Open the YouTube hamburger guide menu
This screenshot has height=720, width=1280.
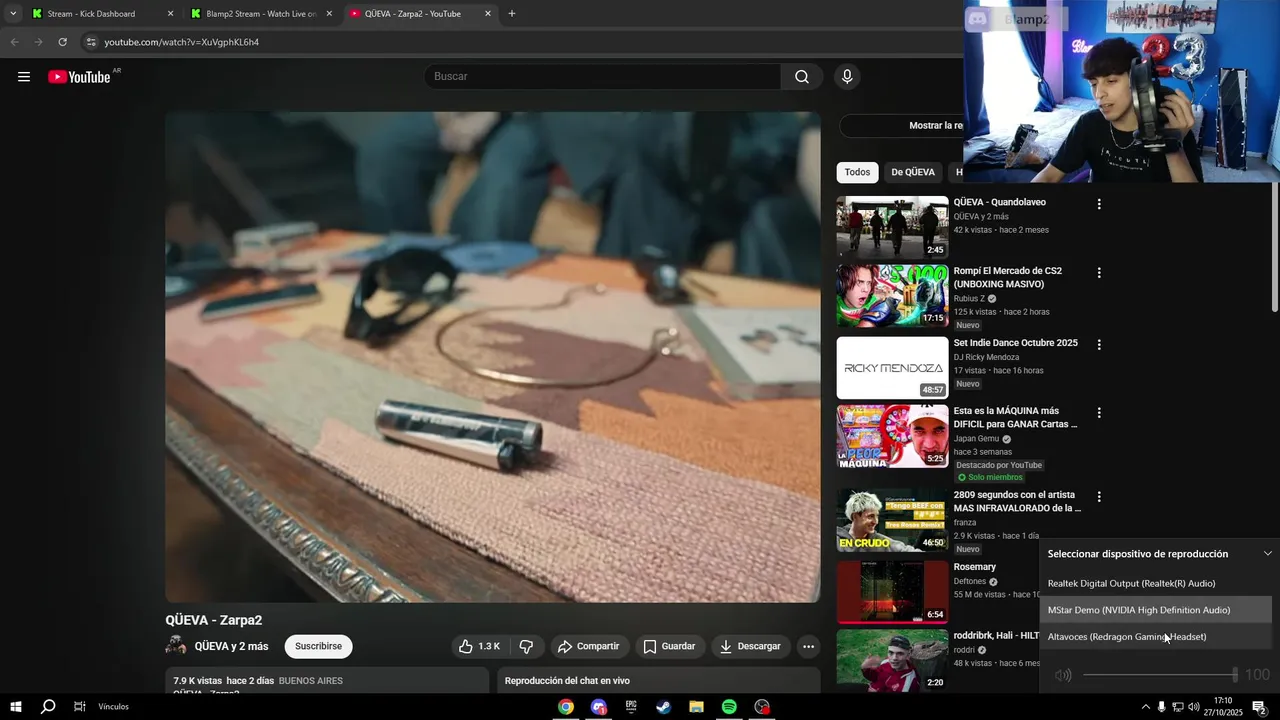coord(24,77)
